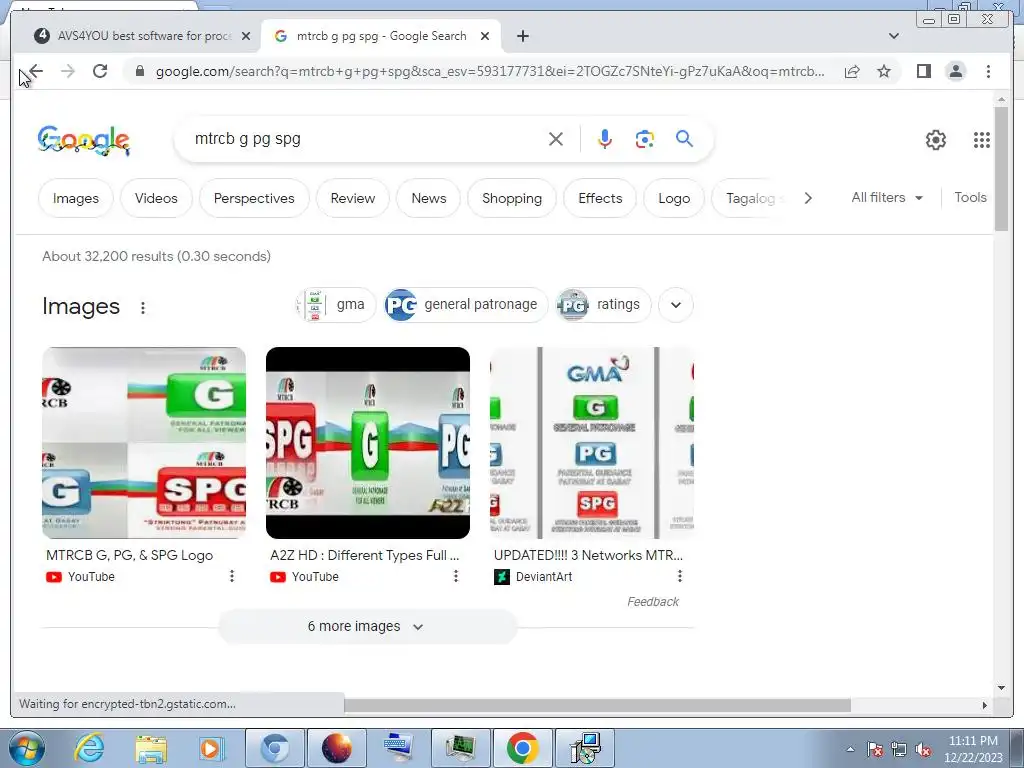
Task: Filter results by Videos
Action: click(x=156, y=198)
